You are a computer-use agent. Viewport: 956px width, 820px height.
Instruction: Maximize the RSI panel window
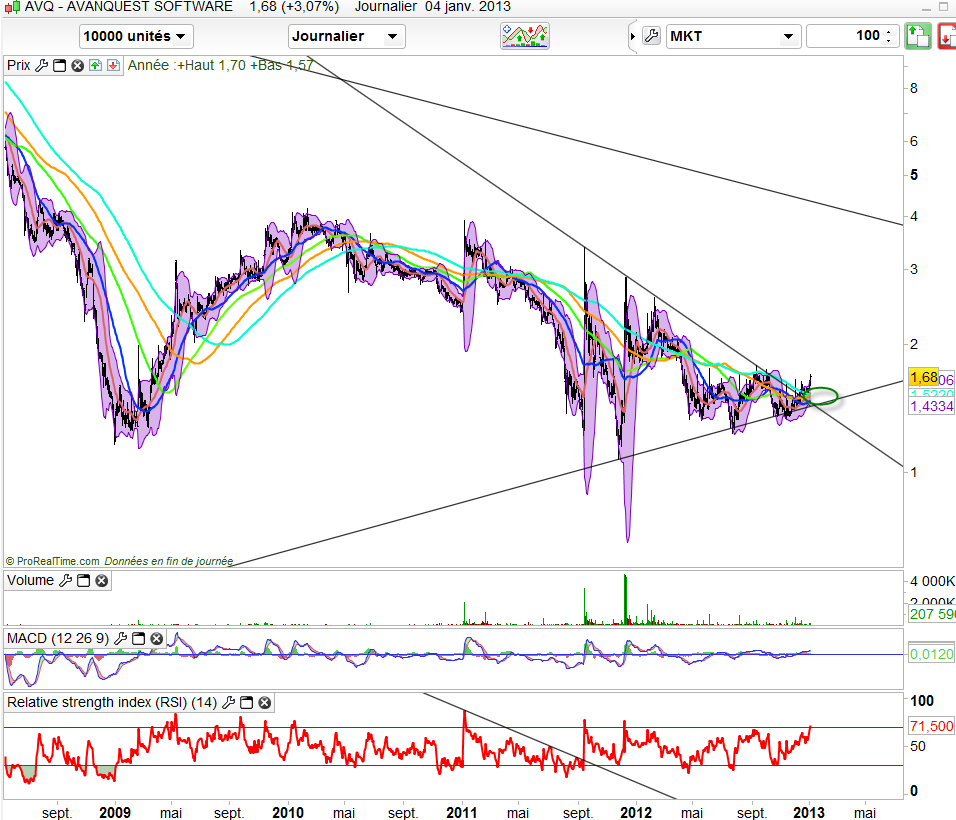click(247, 703)
